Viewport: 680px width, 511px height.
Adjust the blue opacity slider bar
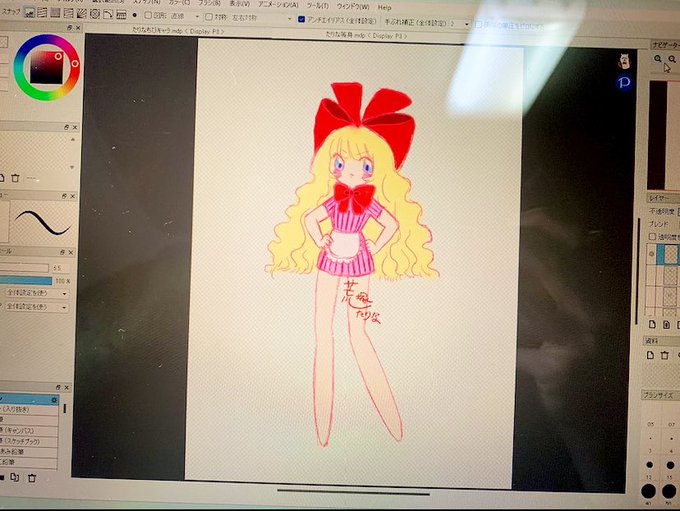click(26, 281)
